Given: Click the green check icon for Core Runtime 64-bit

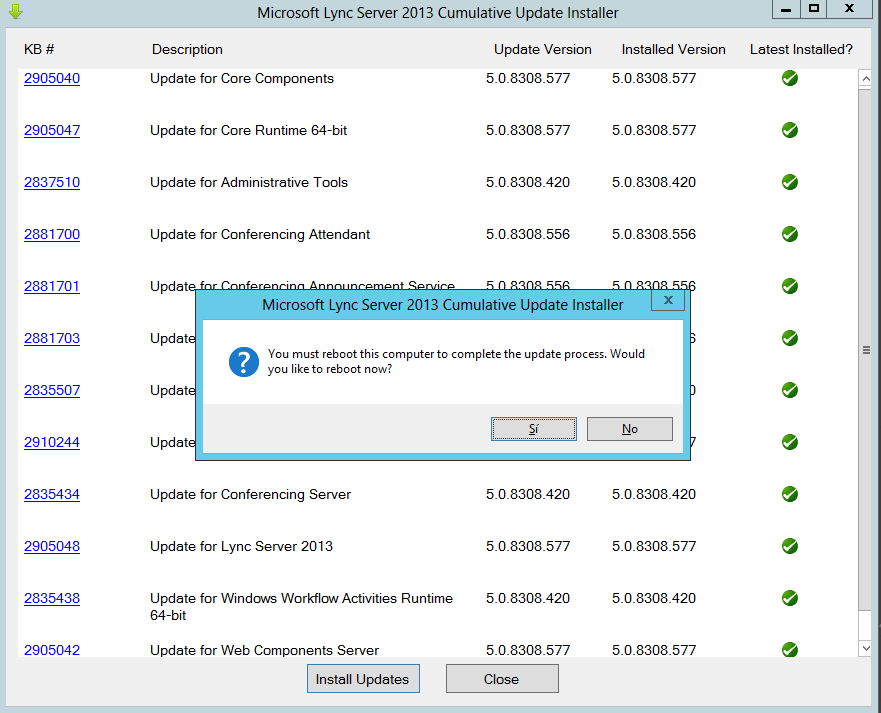Looking at the screenshot, I should pyautogui.click(x=789, y=130).
